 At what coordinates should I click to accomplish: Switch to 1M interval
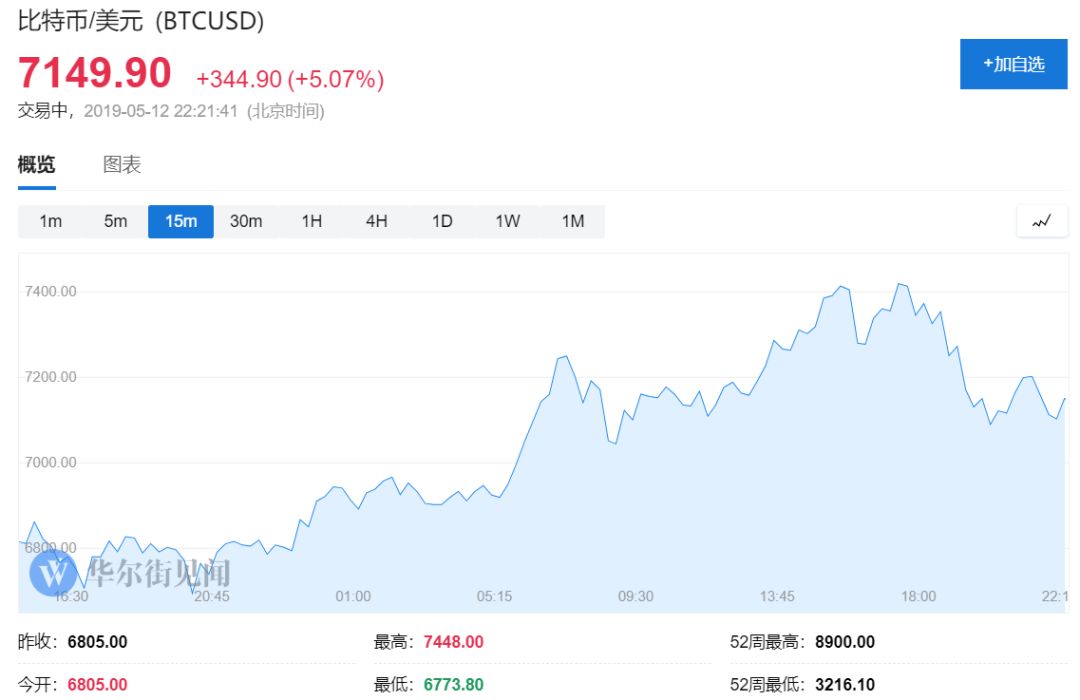pos(572,221)
